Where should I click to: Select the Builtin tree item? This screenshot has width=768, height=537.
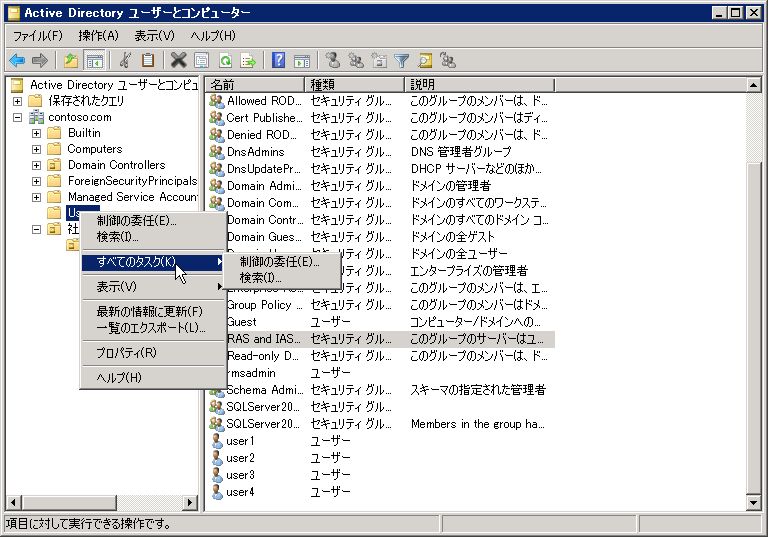[84, 133]
